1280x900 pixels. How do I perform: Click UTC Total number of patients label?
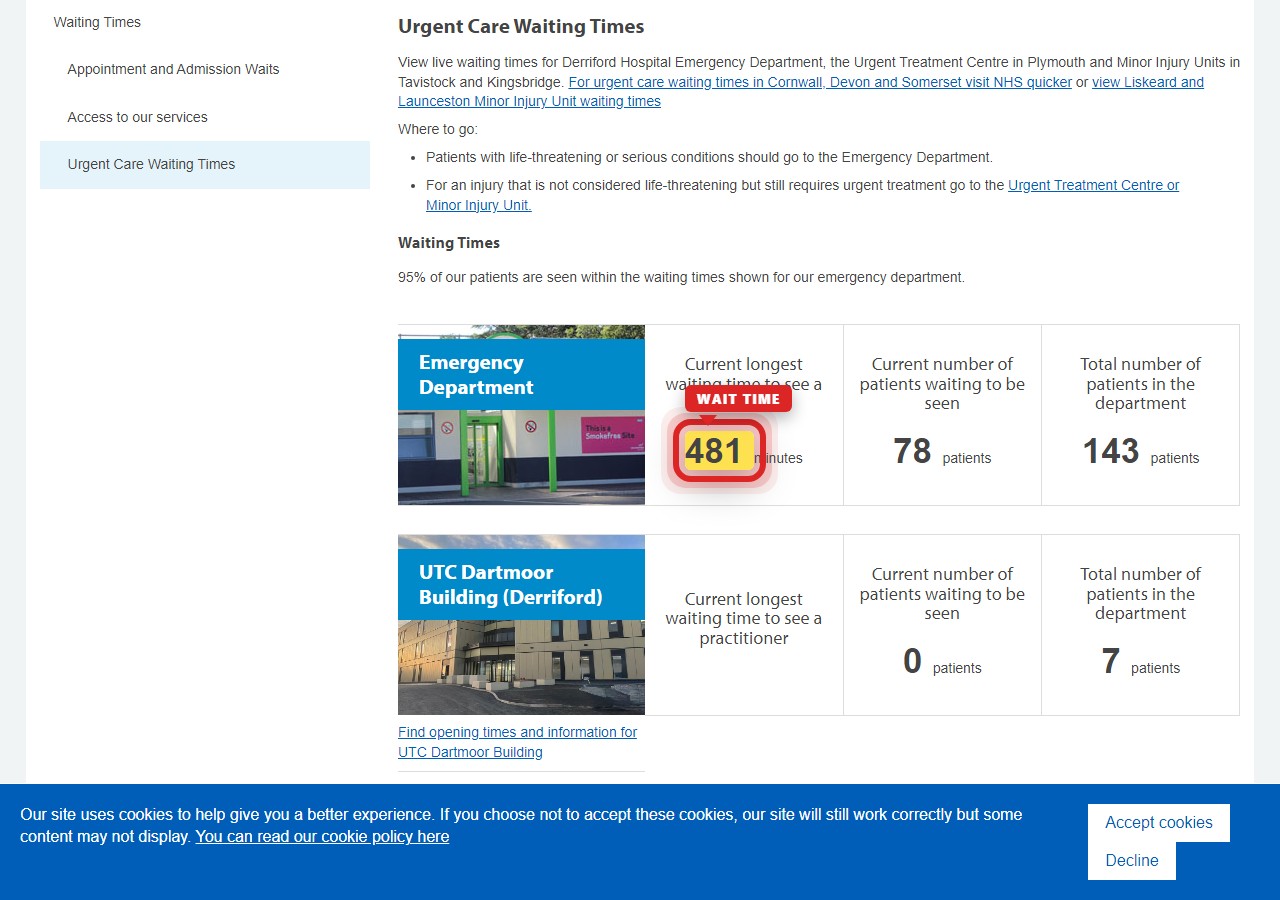1140,594
